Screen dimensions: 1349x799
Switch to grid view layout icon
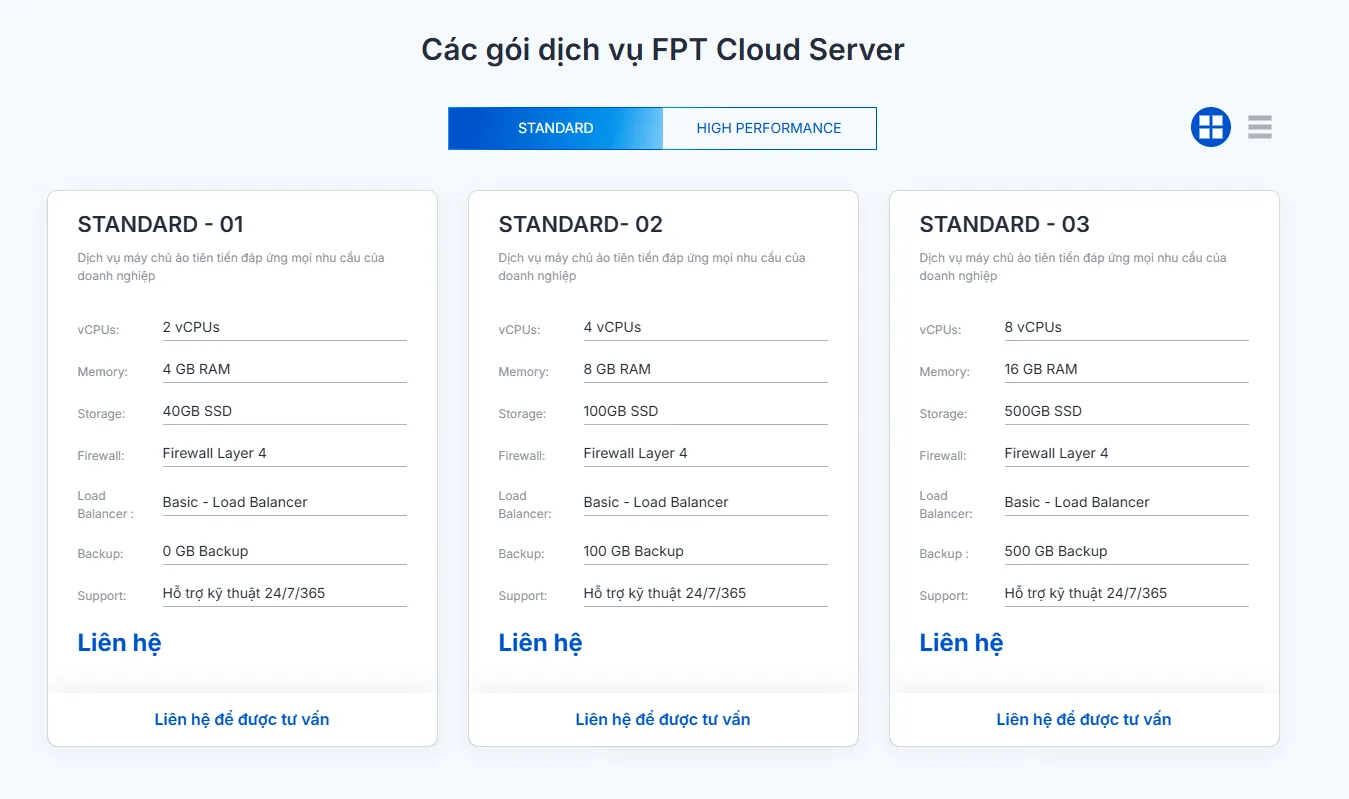tap(1210, 127)
